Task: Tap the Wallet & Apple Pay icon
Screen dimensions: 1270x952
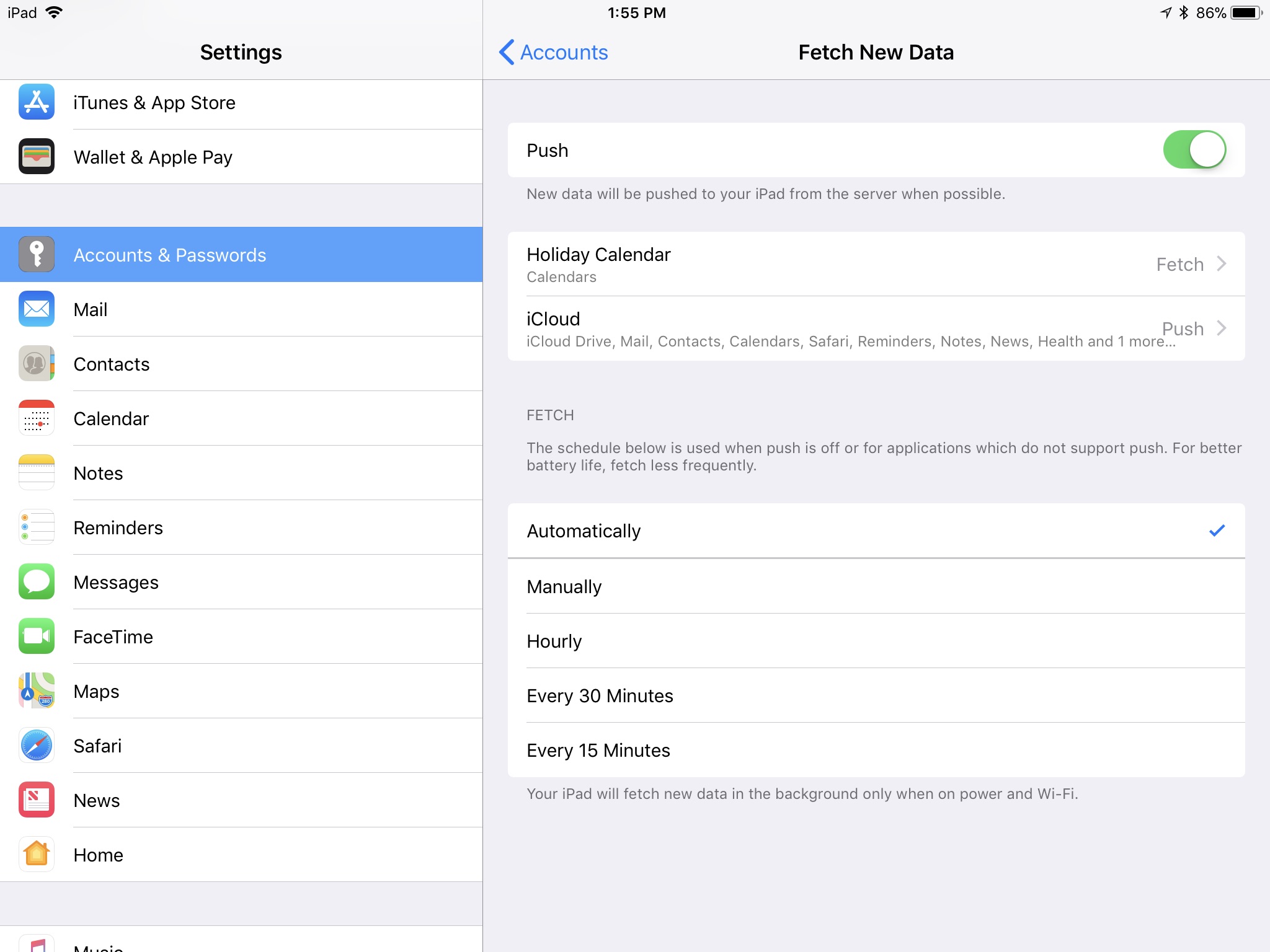Action: (x=37, y=156)
